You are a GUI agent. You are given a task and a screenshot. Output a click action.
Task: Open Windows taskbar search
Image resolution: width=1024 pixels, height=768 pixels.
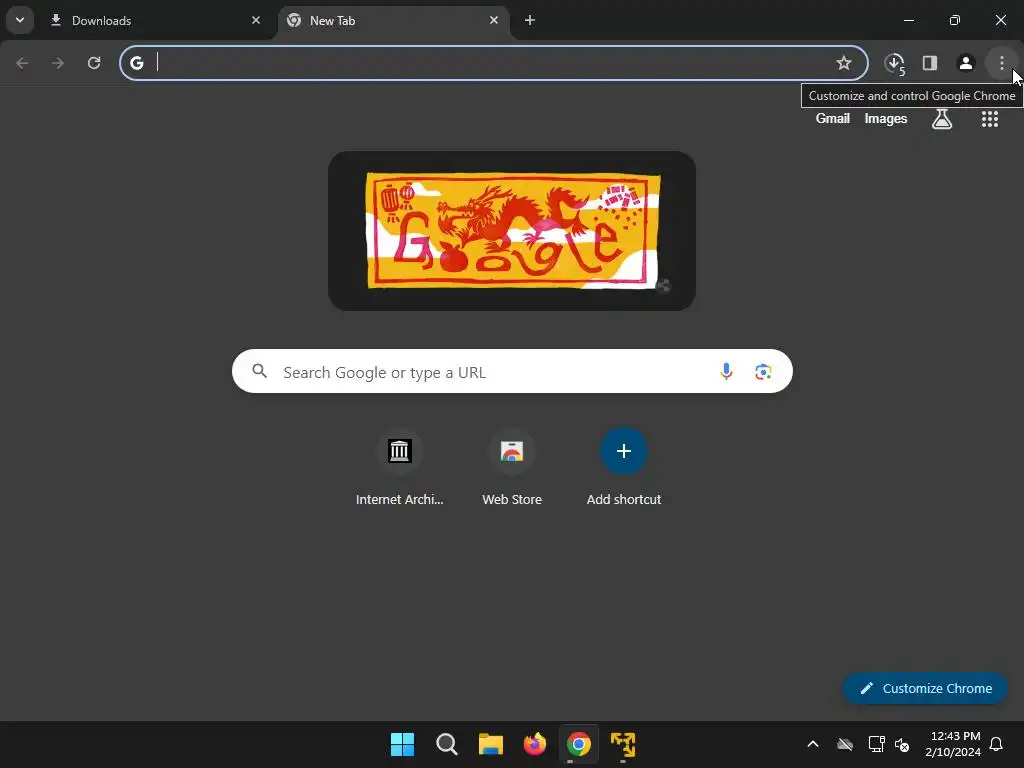(447, 744)
